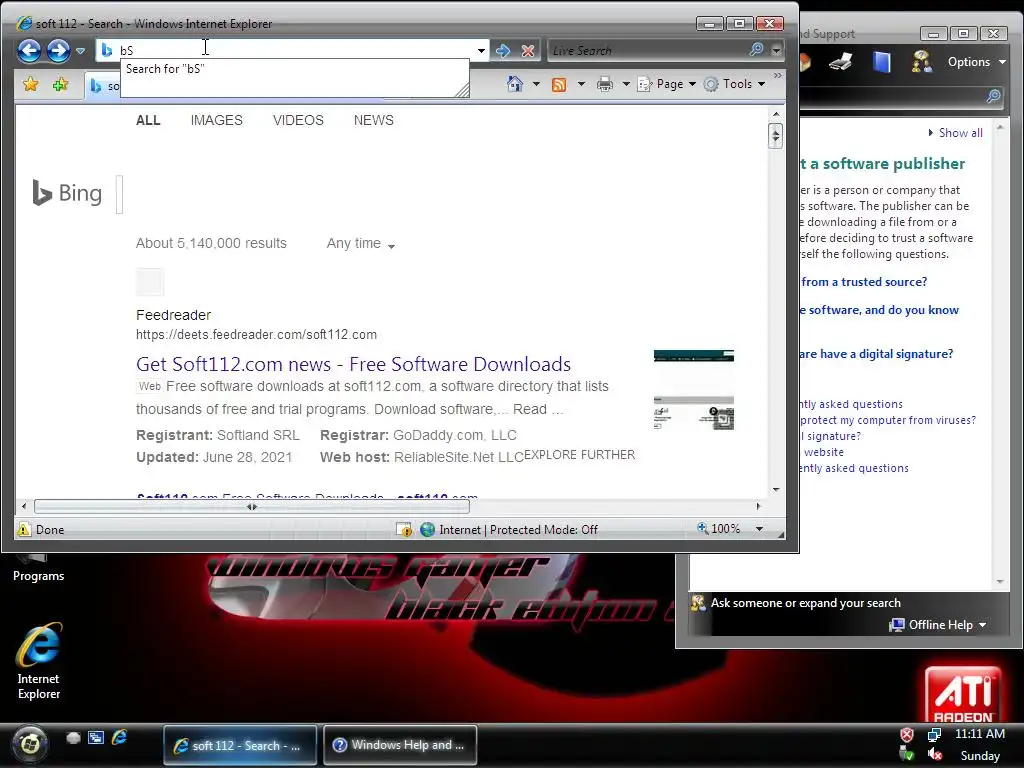Expand the Print dropdown arrow
The height and width of the screenshot is (768, 1024).
[x=626, y=84]
